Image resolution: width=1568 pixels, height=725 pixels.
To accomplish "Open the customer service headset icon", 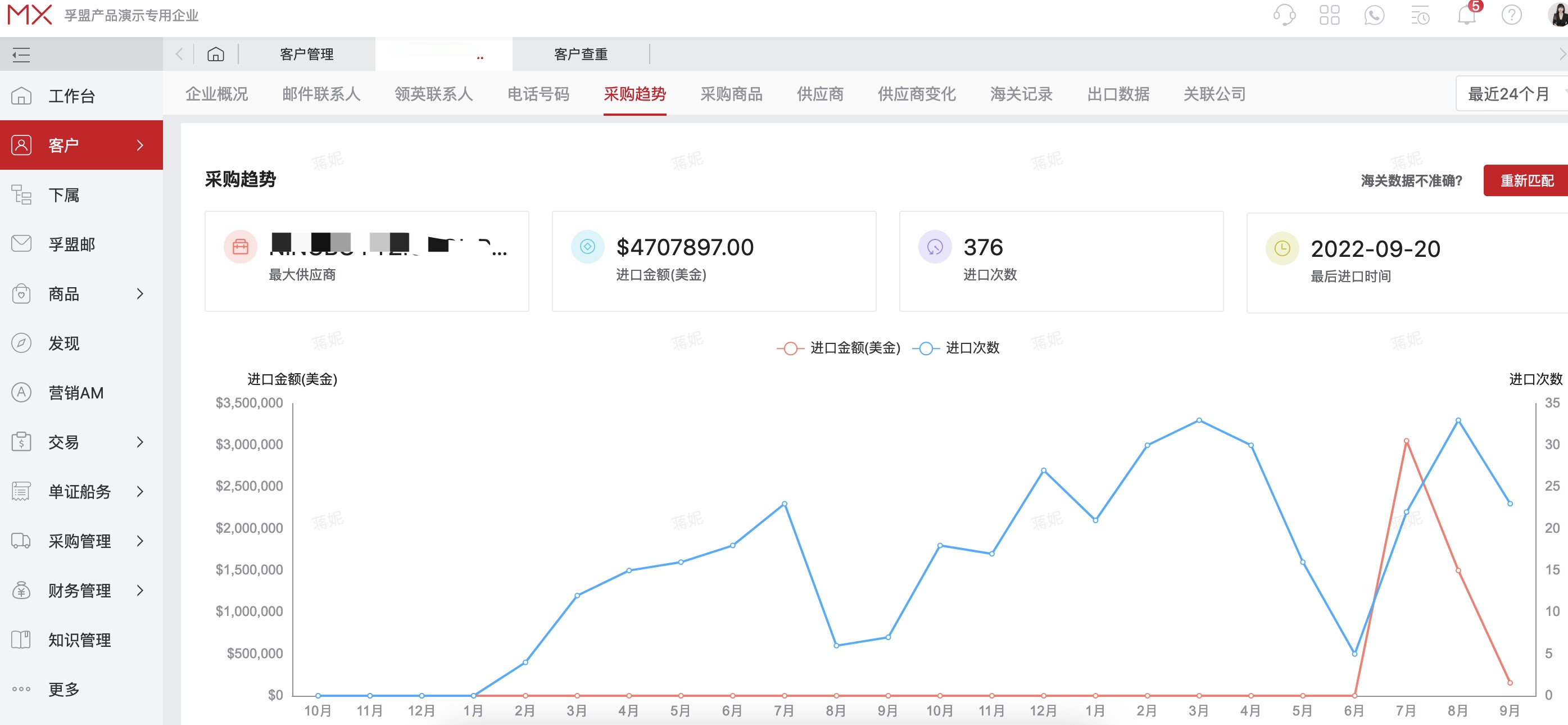I will (x=1284, y=15).
